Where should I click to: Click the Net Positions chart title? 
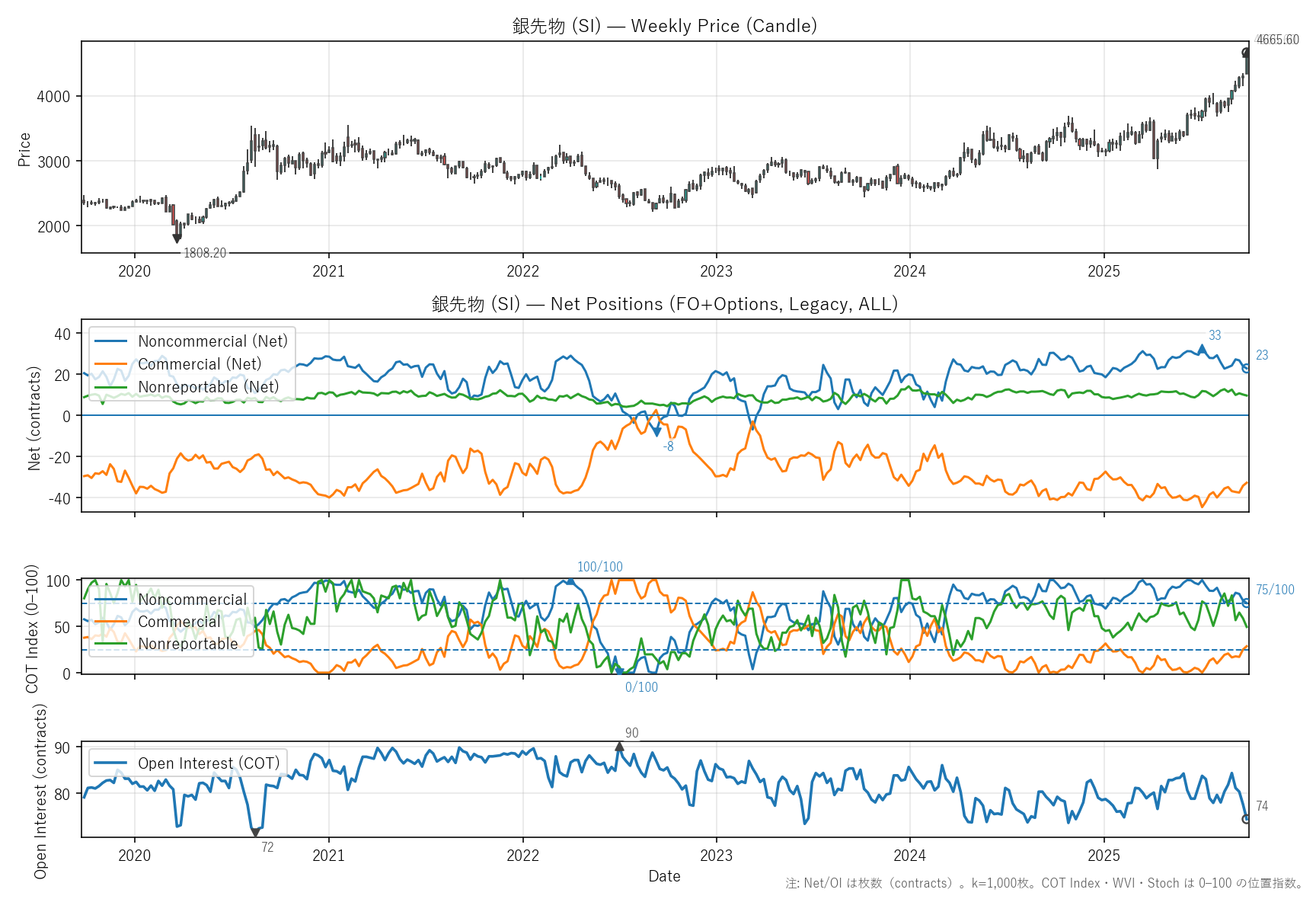[x=664, y=304]
